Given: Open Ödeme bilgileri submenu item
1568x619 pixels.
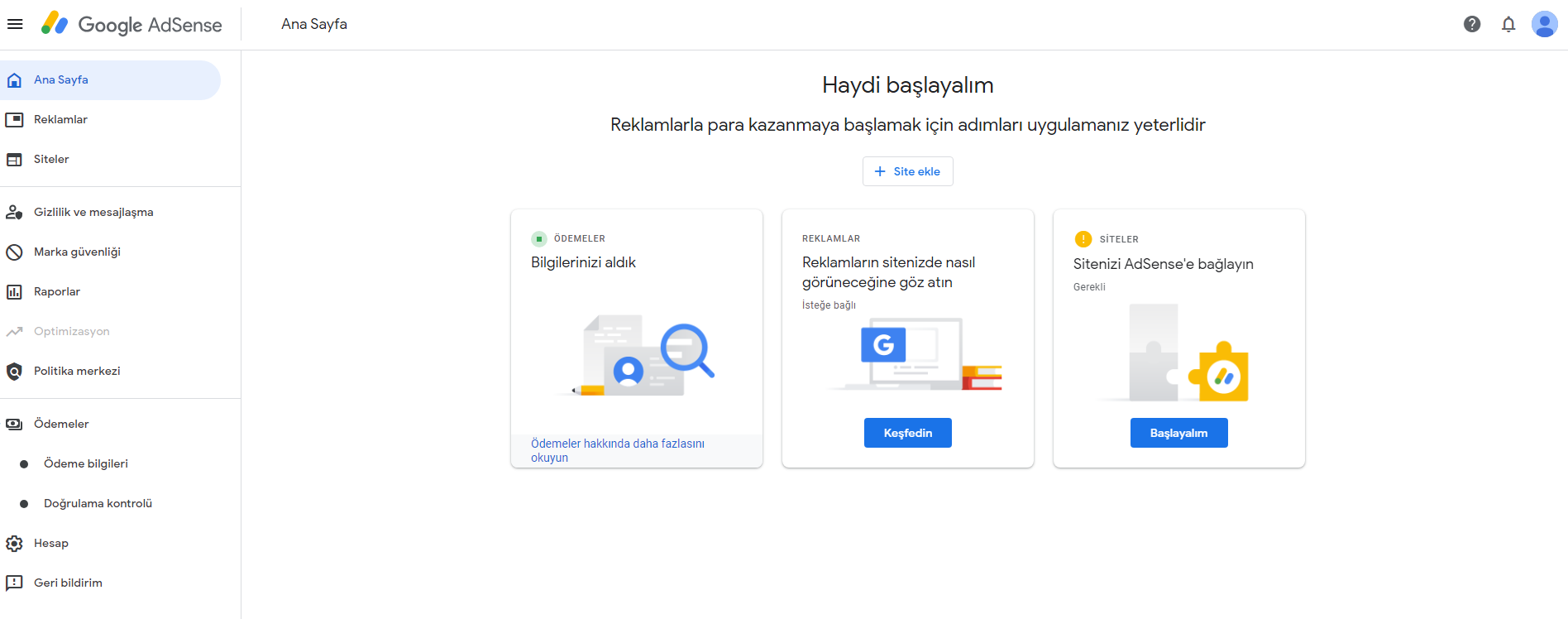Looking at the screenshot, I should pos(110,464).
